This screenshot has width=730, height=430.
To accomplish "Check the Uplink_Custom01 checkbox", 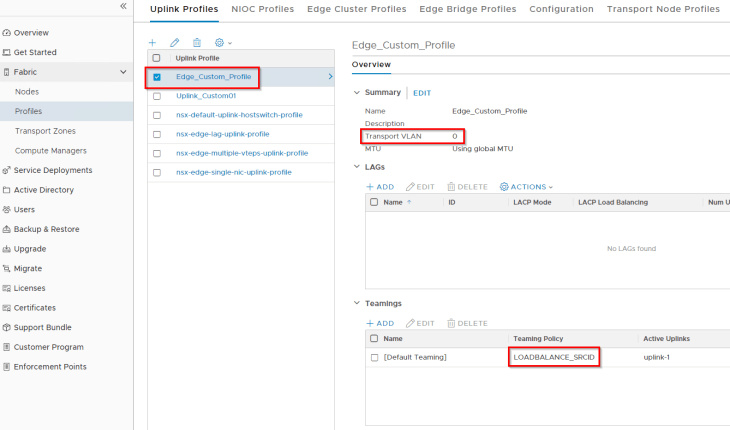I will click(157, 96).
